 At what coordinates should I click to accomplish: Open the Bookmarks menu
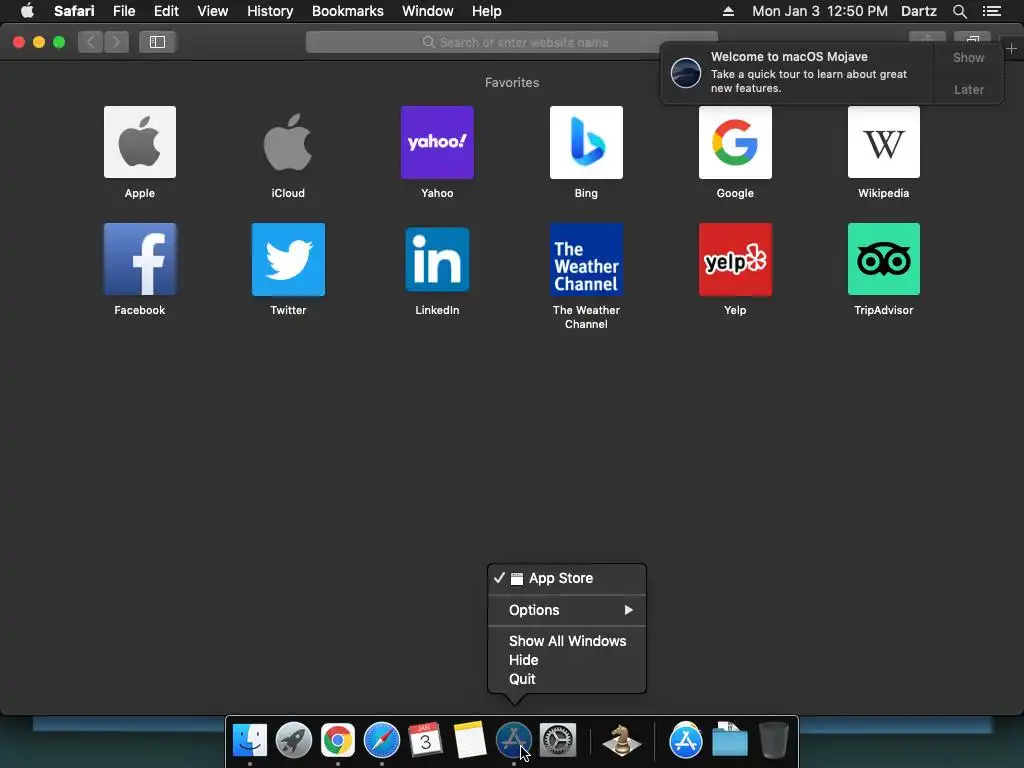347,11
